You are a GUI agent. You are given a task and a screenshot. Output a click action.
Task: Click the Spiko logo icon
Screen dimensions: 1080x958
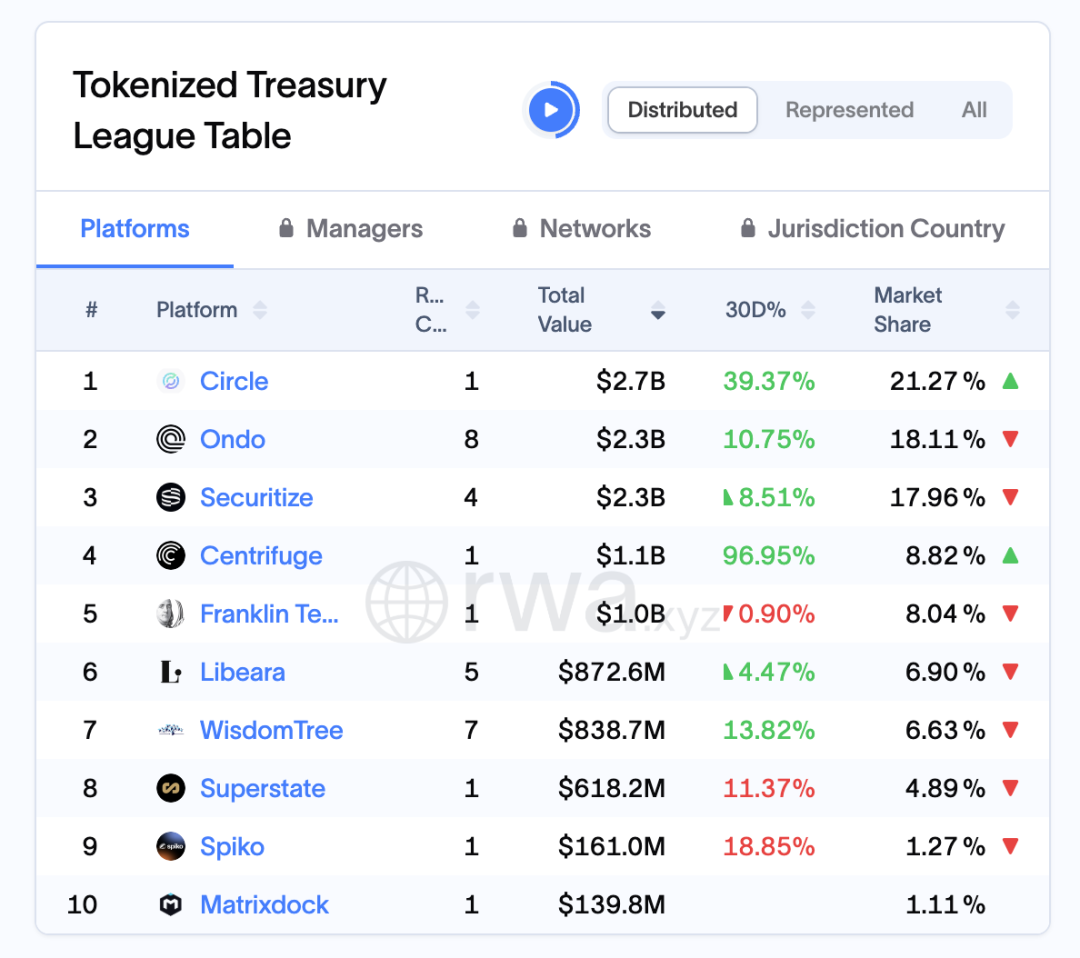point(171,847)
